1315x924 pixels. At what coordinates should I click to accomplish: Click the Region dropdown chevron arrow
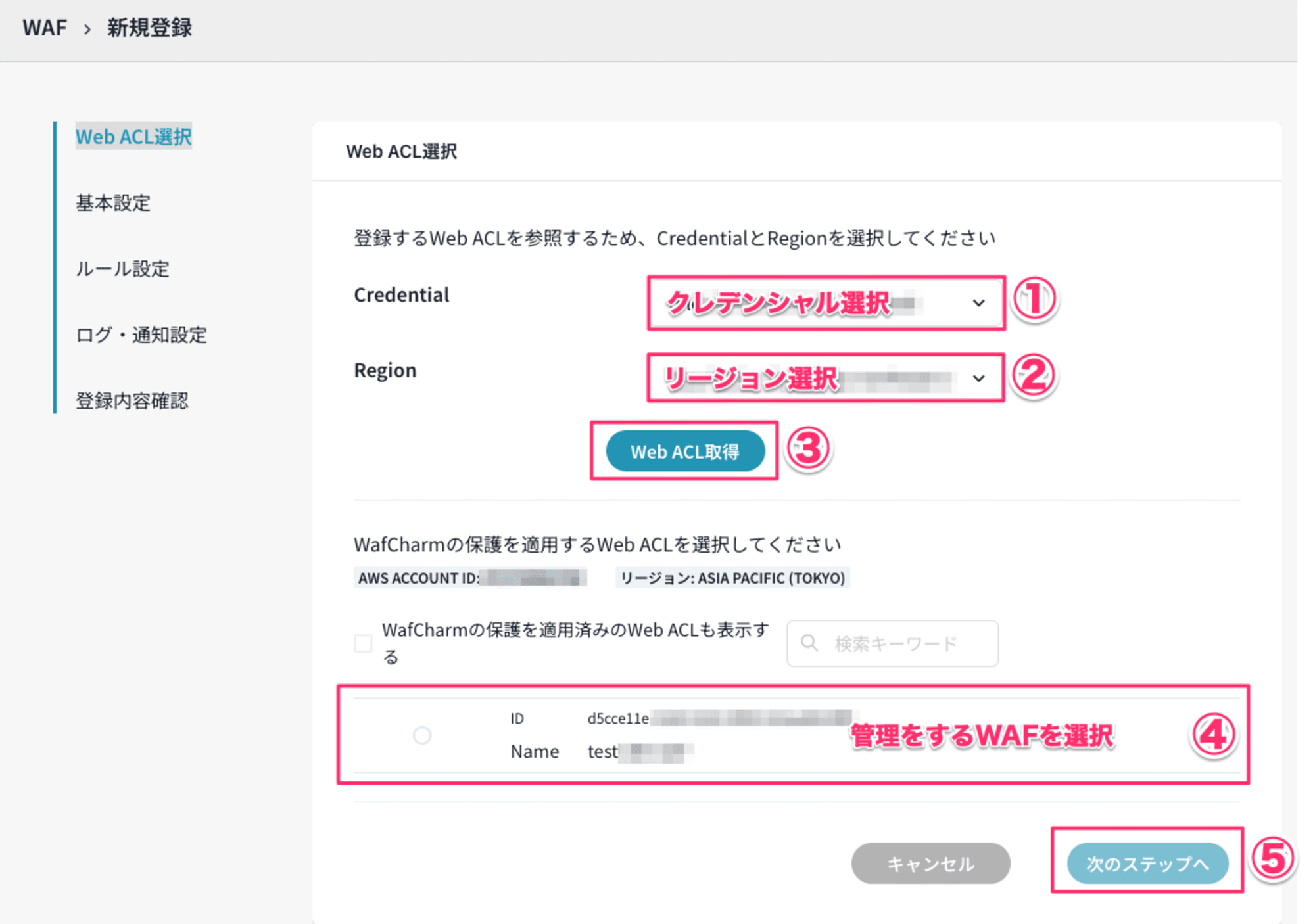click(978, 379)
